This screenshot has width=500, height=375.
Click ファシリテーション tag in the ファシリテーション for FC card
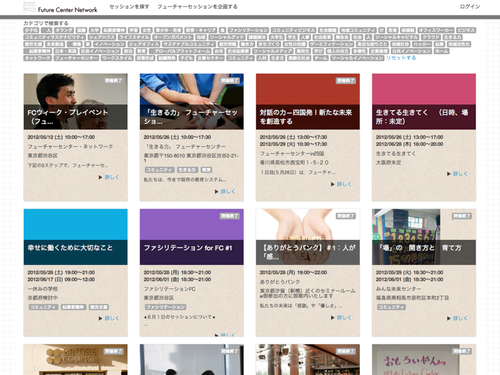point(165,307)
